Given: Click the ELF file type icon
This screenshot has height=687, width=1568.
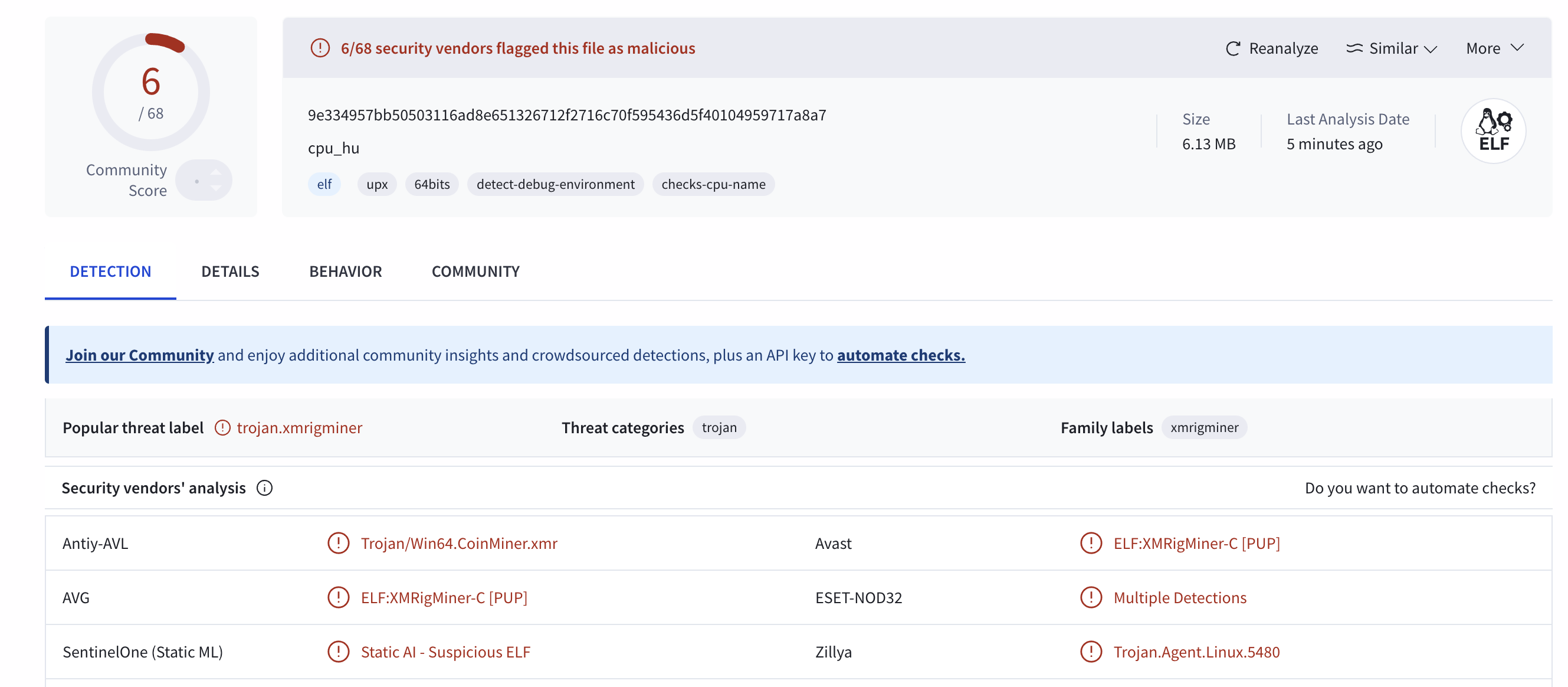Looking at the screenshot, I should 1492,131.
